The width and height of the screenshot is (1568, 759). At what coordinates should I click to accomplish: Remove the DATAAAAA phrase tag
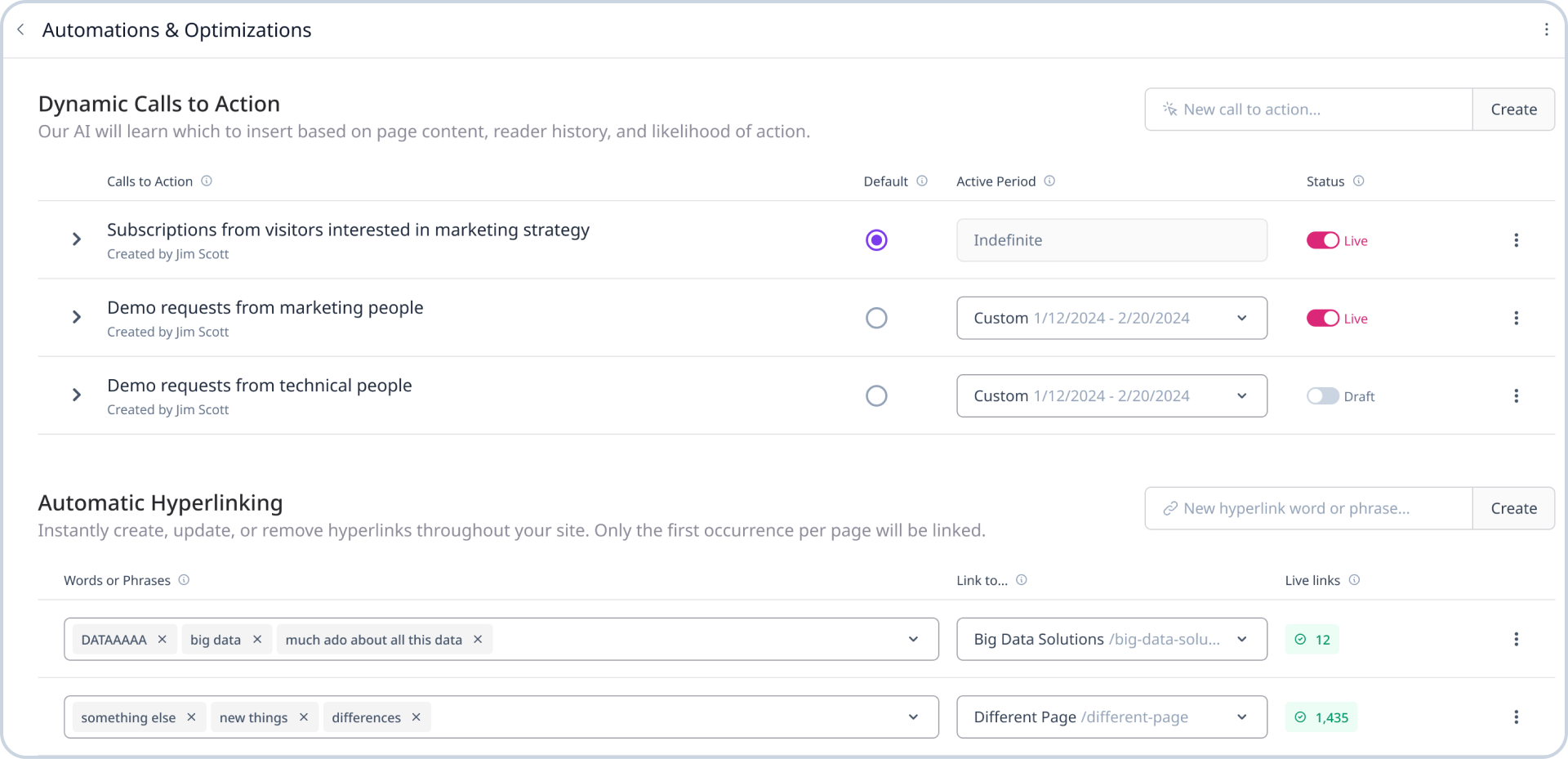tap(163, 640)
